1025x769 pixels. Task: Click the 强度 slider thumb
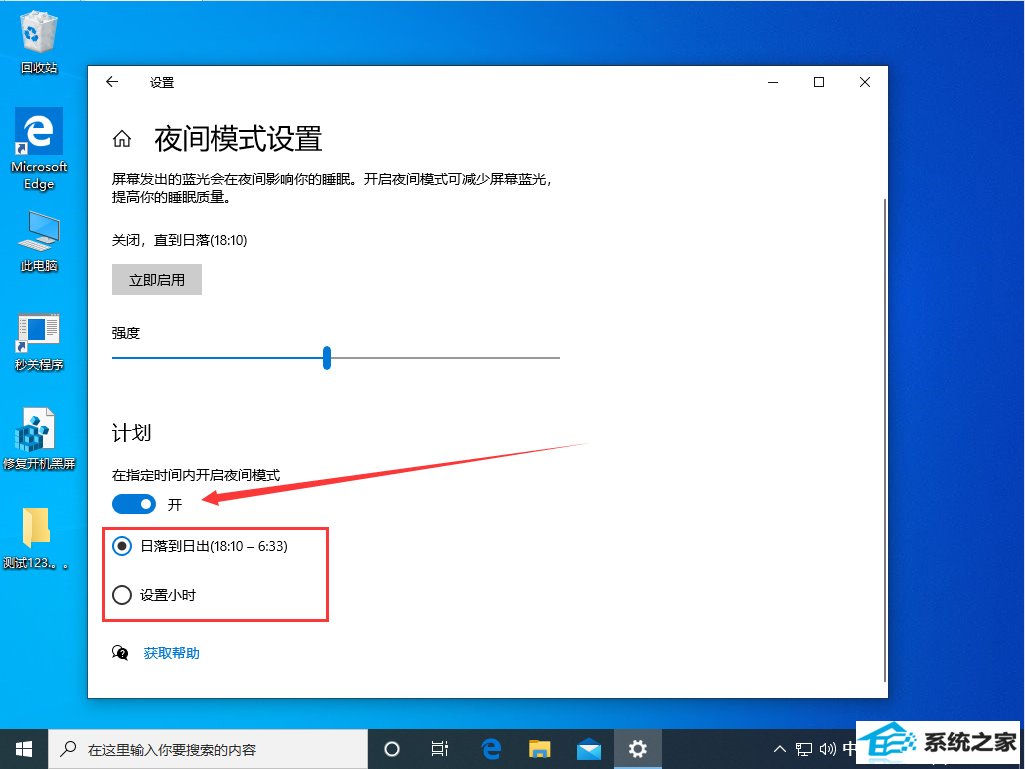[327, 358]
